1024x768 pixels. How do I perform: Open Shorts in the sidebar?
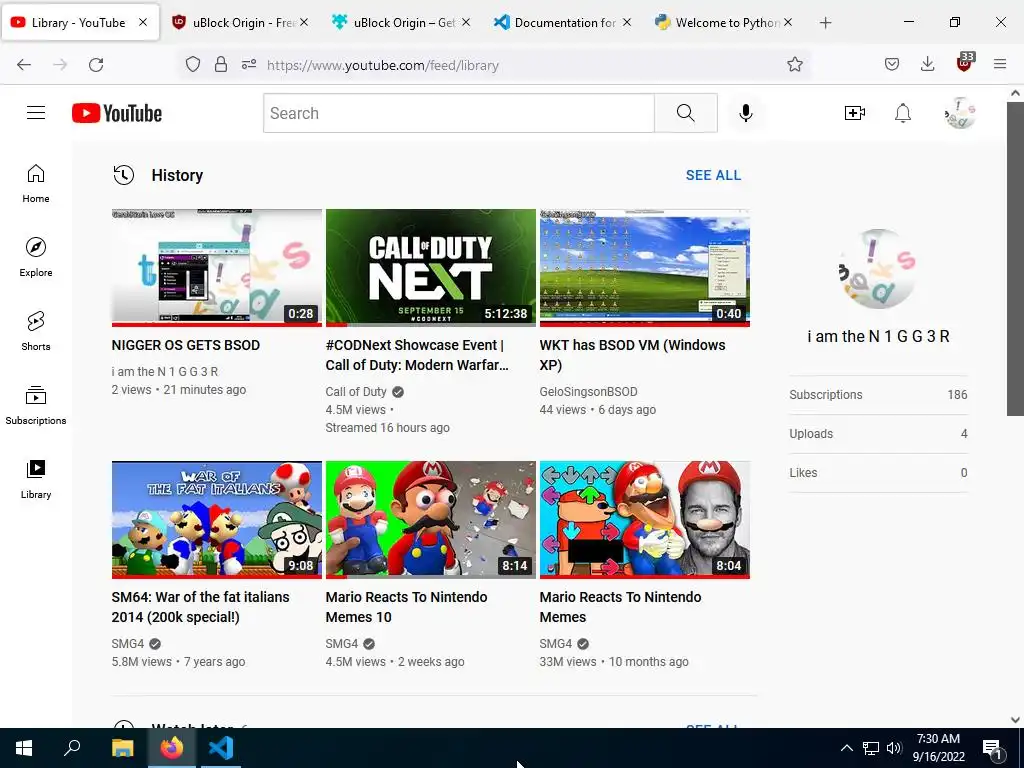coord(36,331)
